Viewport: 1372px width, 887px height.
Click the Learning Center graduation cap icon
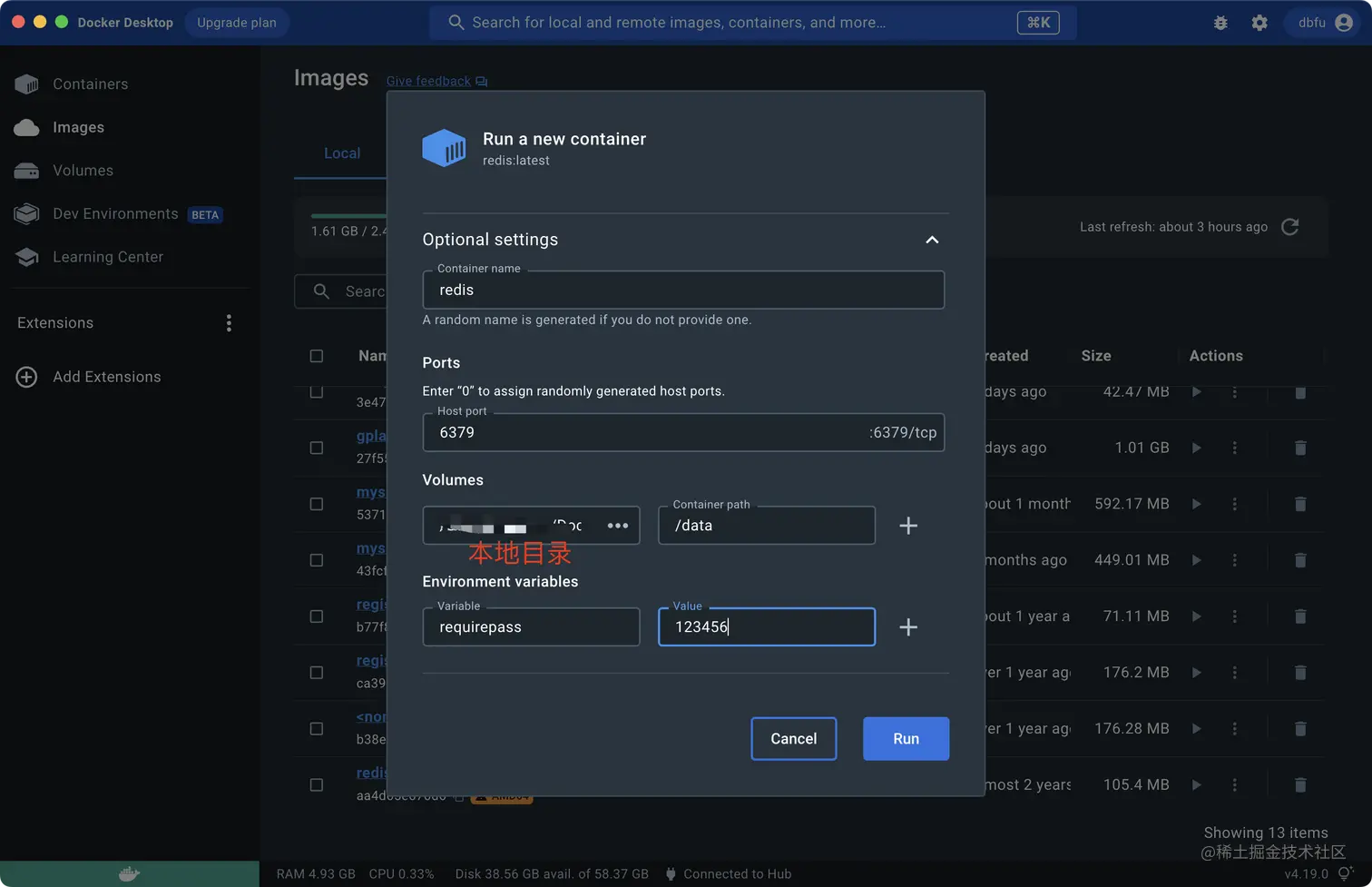(x=26, y=257)
